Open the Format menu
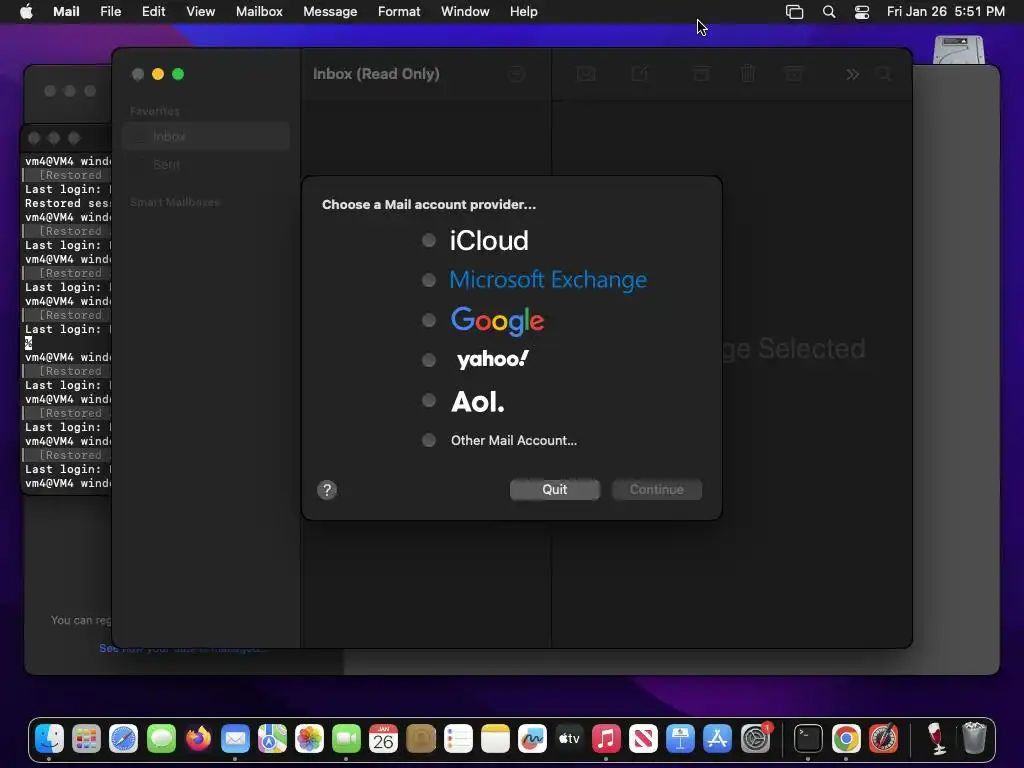Viewport: 1024px width, 768px height. pyautogui.click(x=399, y=12)
